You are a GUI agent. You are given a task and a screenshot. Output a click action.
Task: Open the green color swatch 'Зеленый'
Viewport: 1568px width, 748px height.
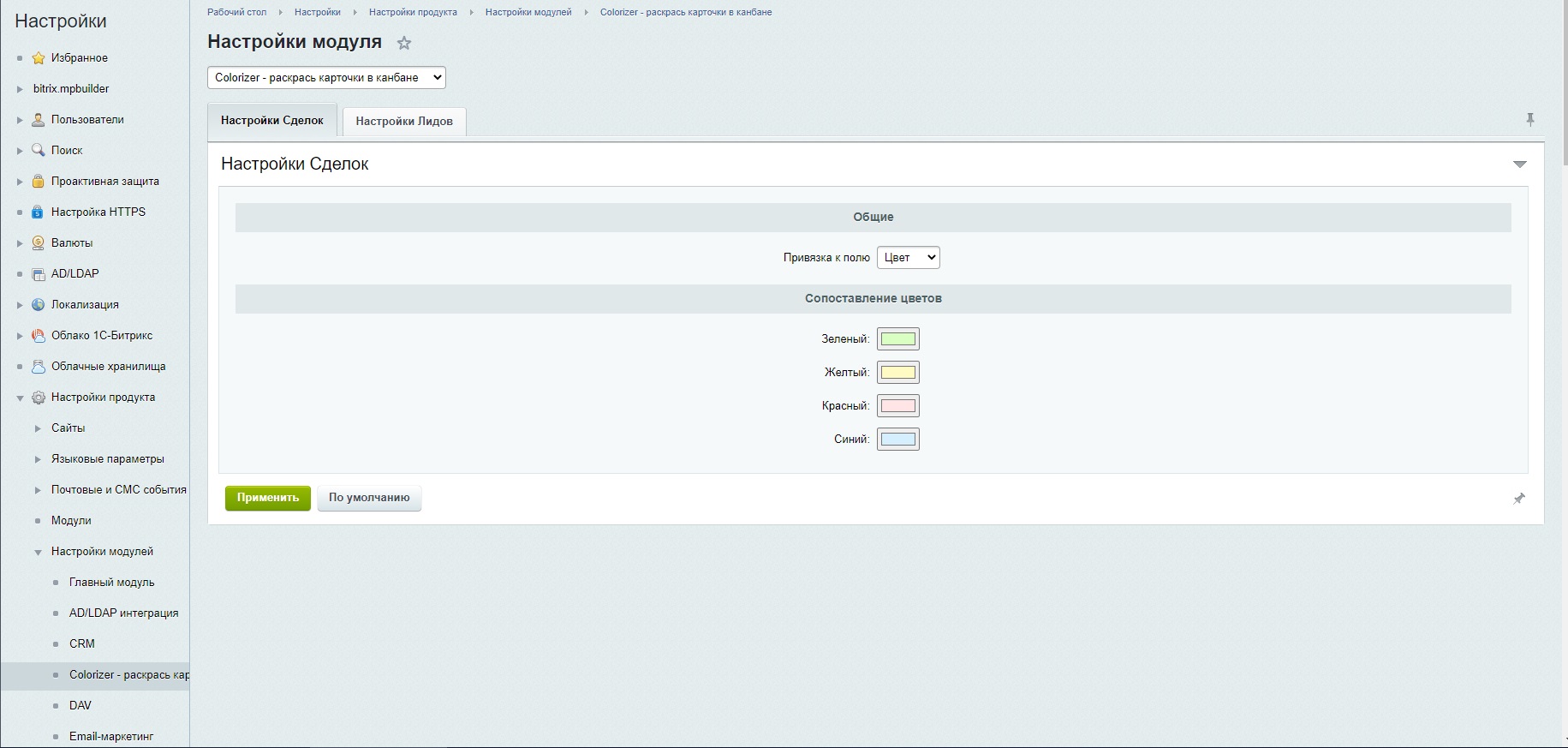click(x=898, y=339)
